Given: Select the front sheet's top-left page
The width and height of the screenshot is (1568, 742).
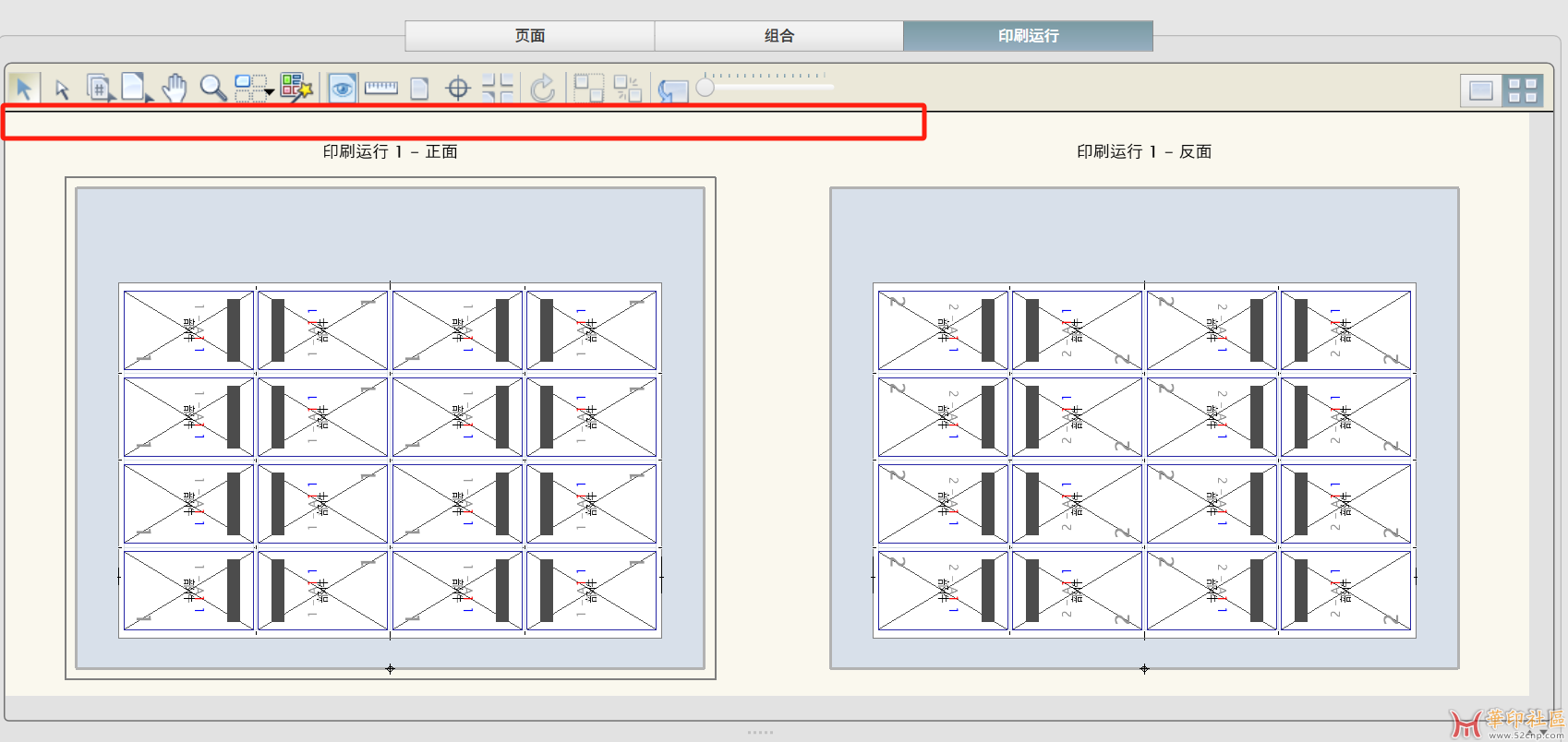Looking at the screenshot, I should click(188, 330).
